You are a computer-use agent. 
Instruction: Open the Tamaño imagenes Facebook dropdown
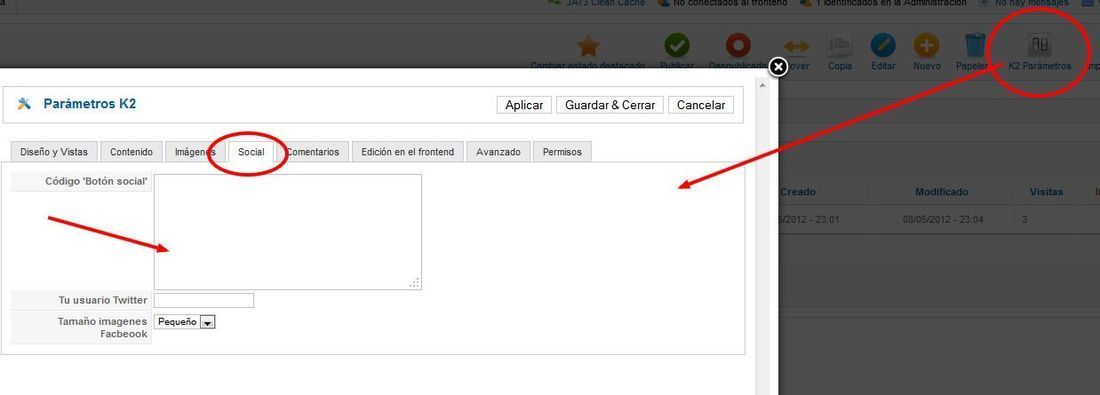click(x=185, y=322)
